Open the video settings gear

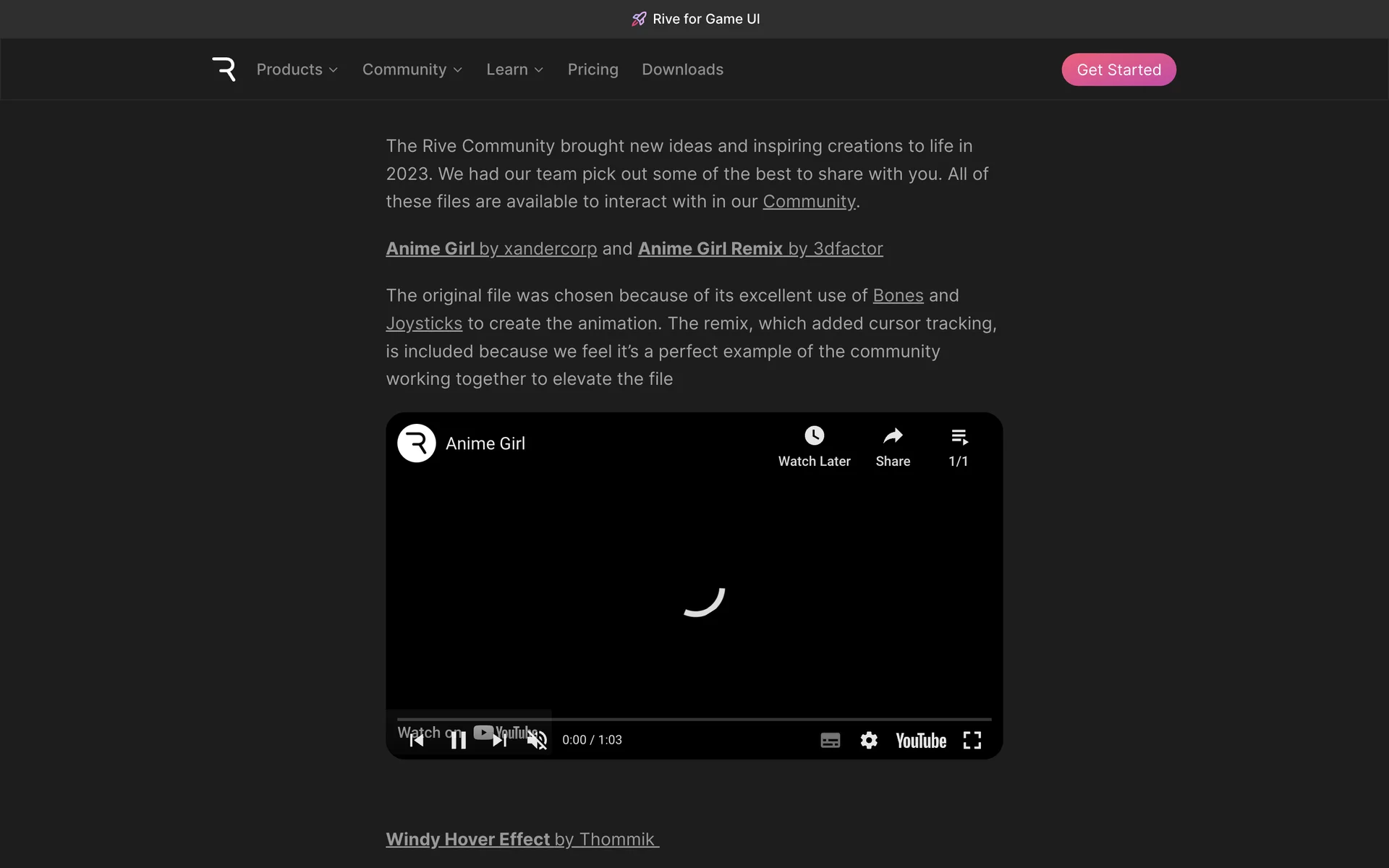coord(868,740)
